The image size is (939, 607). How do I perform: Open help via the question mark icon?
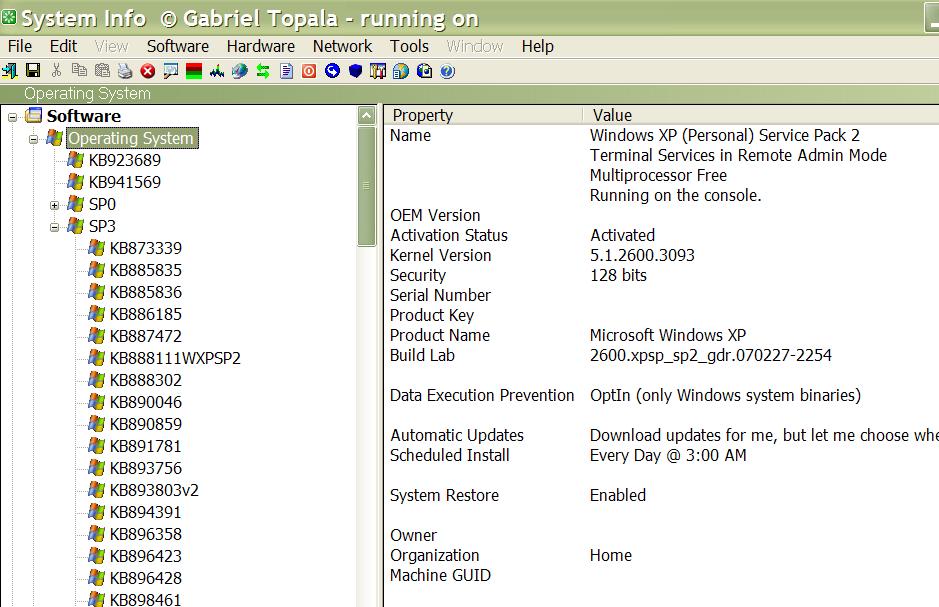447,71
